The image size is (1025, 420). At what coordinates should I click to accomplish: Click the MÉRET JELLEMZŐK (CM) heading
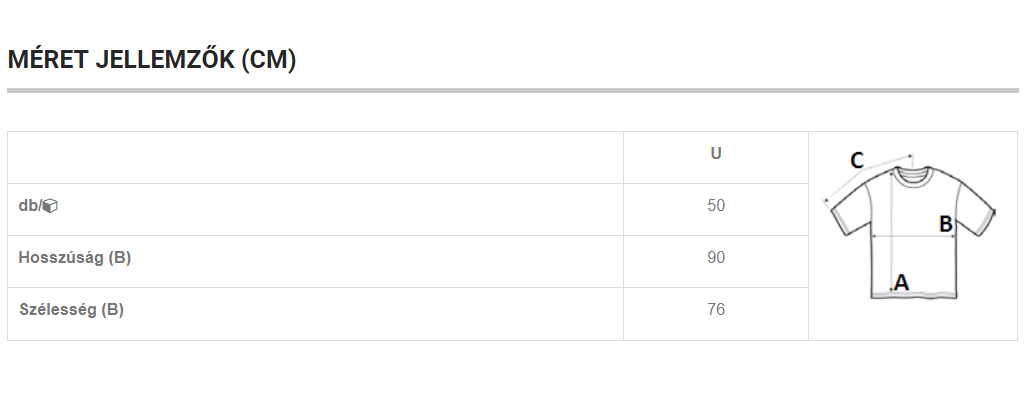click(x=152, y=60)
